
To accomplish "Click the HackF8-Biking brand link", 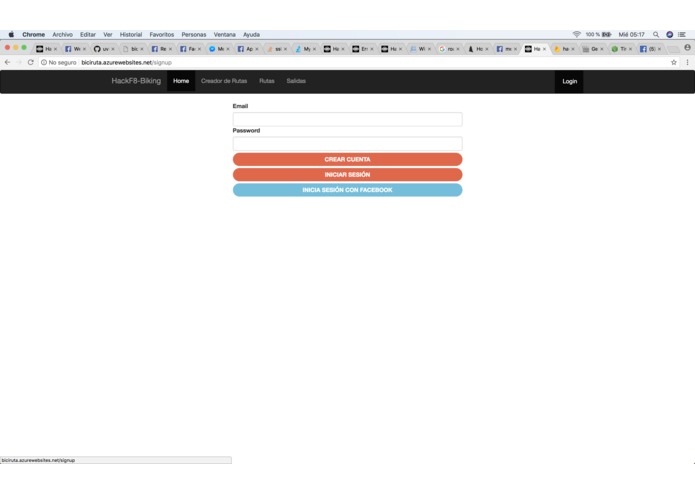I will (x=136, y=81).
